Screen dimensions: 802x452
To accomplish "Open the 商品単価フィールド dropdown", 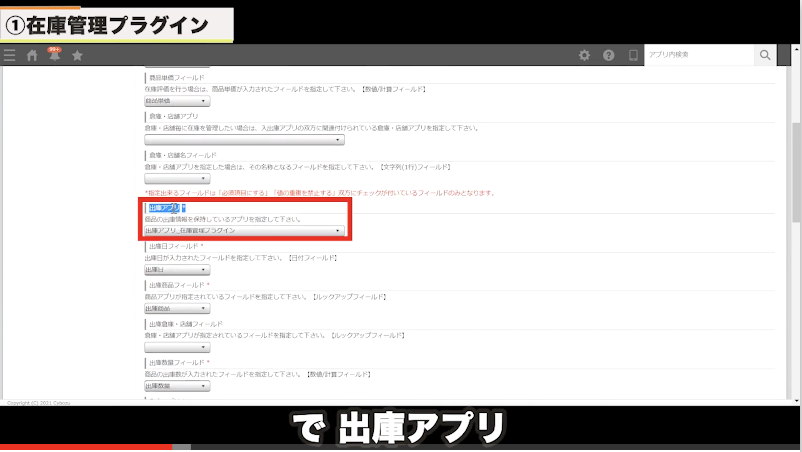I will click(177, 101).
